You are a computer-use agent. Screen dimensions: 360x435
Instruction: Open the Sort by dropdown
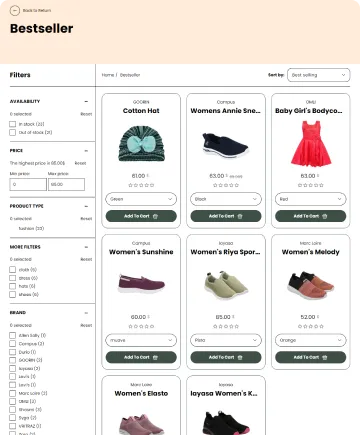point(318,75)
